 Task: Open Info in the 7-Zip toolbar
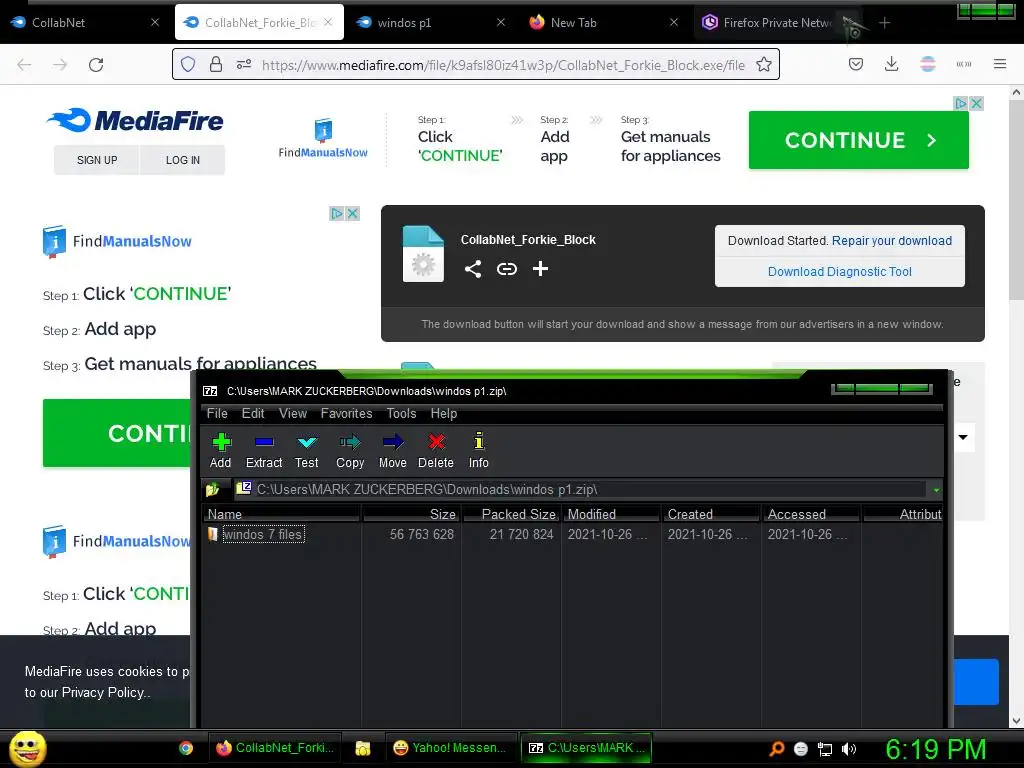pos(479,451)
